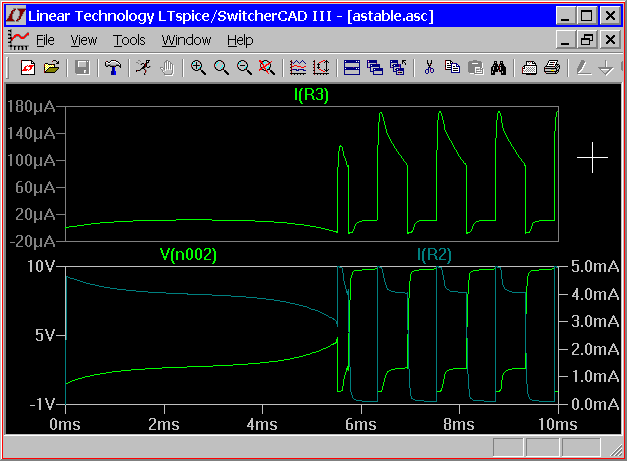The image size is (627, 461).
Task: Click the V(n002) trace label
Action: point(188,255)
